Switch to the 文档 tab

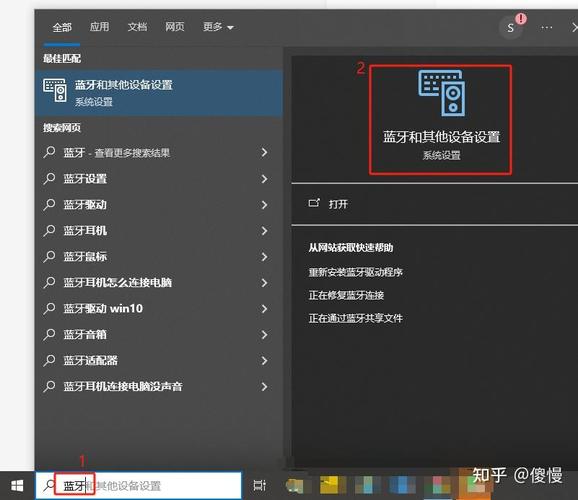click(x=137, y=27)
